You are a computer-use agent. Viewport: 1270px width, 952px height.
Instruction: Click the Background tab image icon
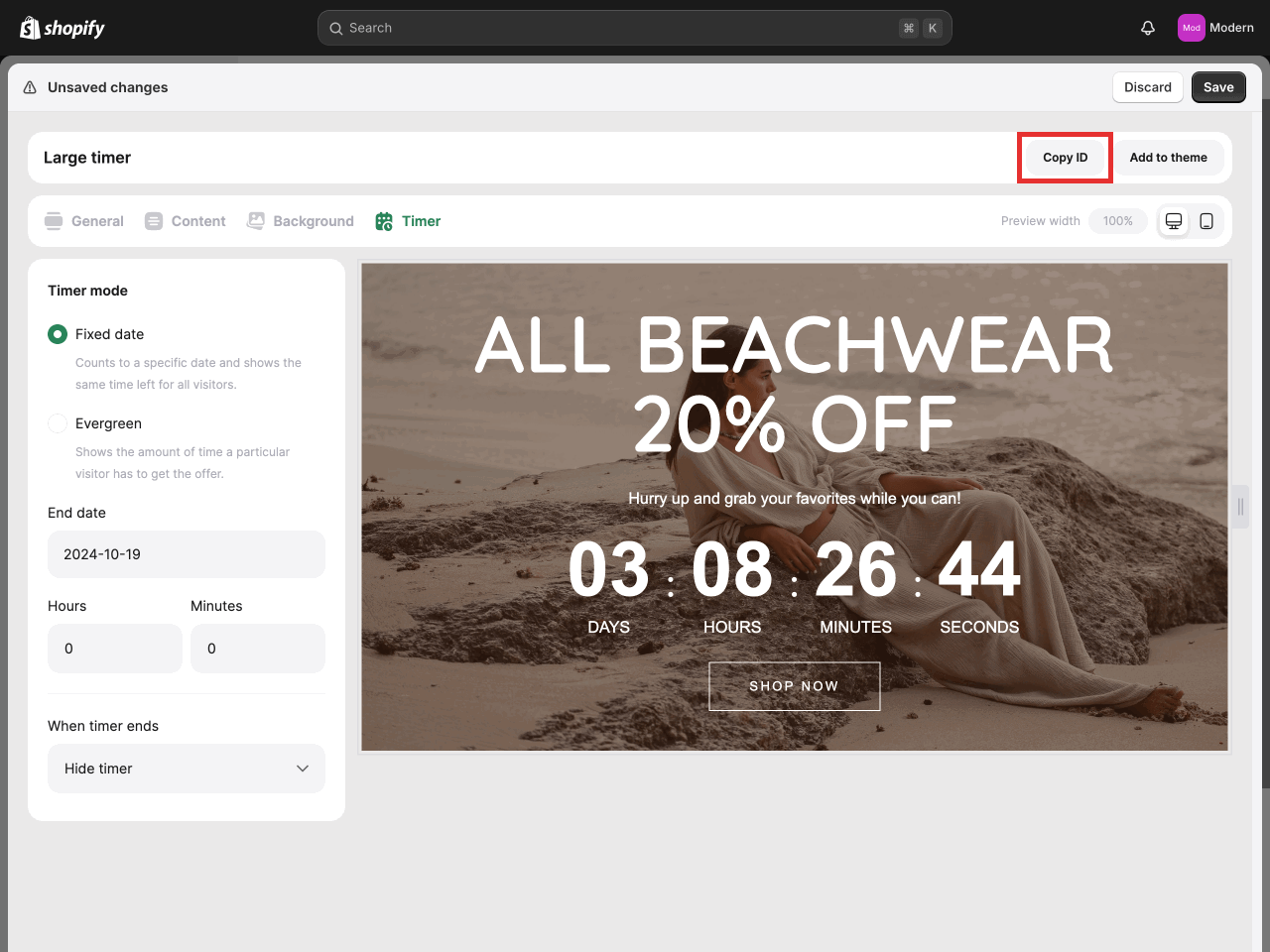pos(256,221)
